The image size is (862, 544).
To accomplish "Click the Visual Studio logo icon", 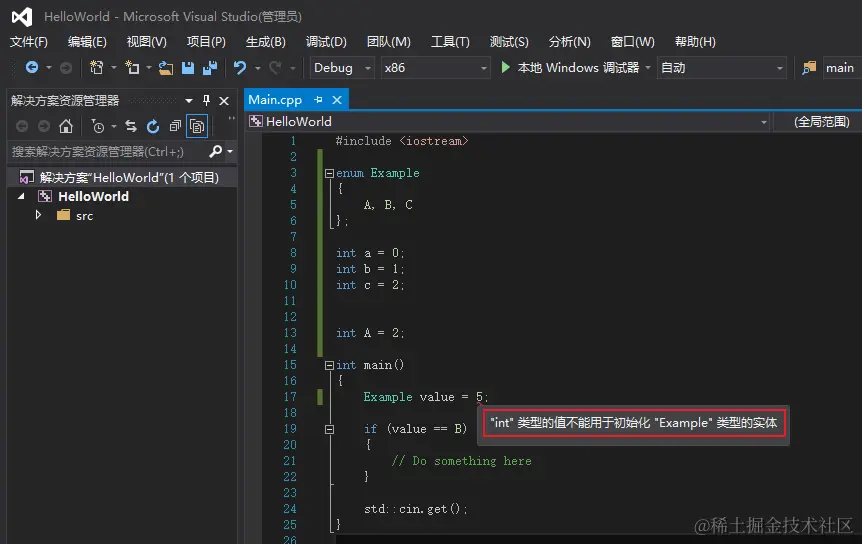I will 22,17.
